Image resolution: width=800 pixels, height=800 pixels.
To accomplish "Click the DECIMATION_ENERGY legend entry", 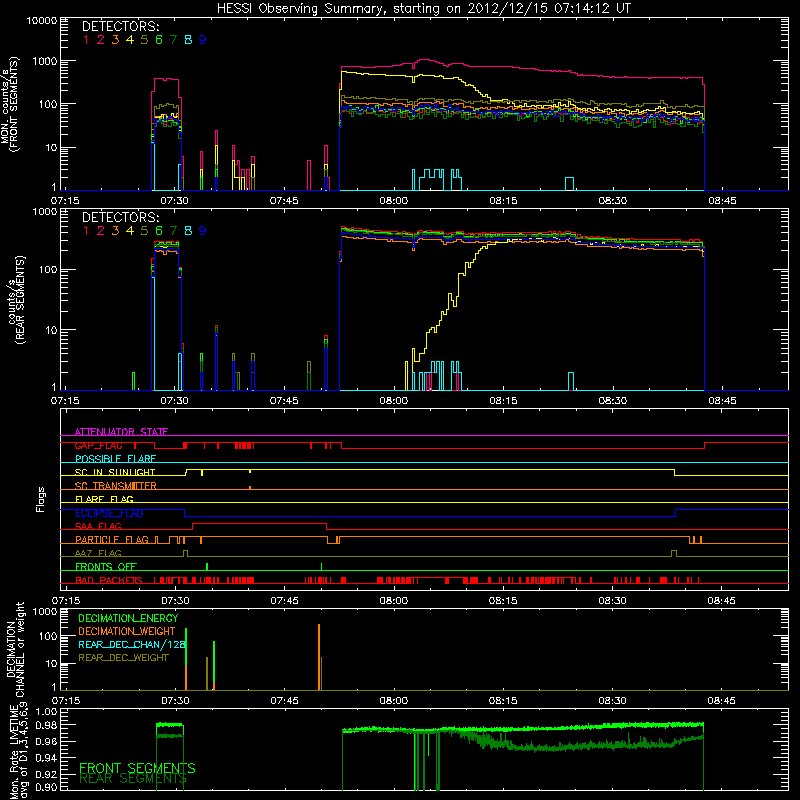I will pyautogui.click(x=128, y=618).
